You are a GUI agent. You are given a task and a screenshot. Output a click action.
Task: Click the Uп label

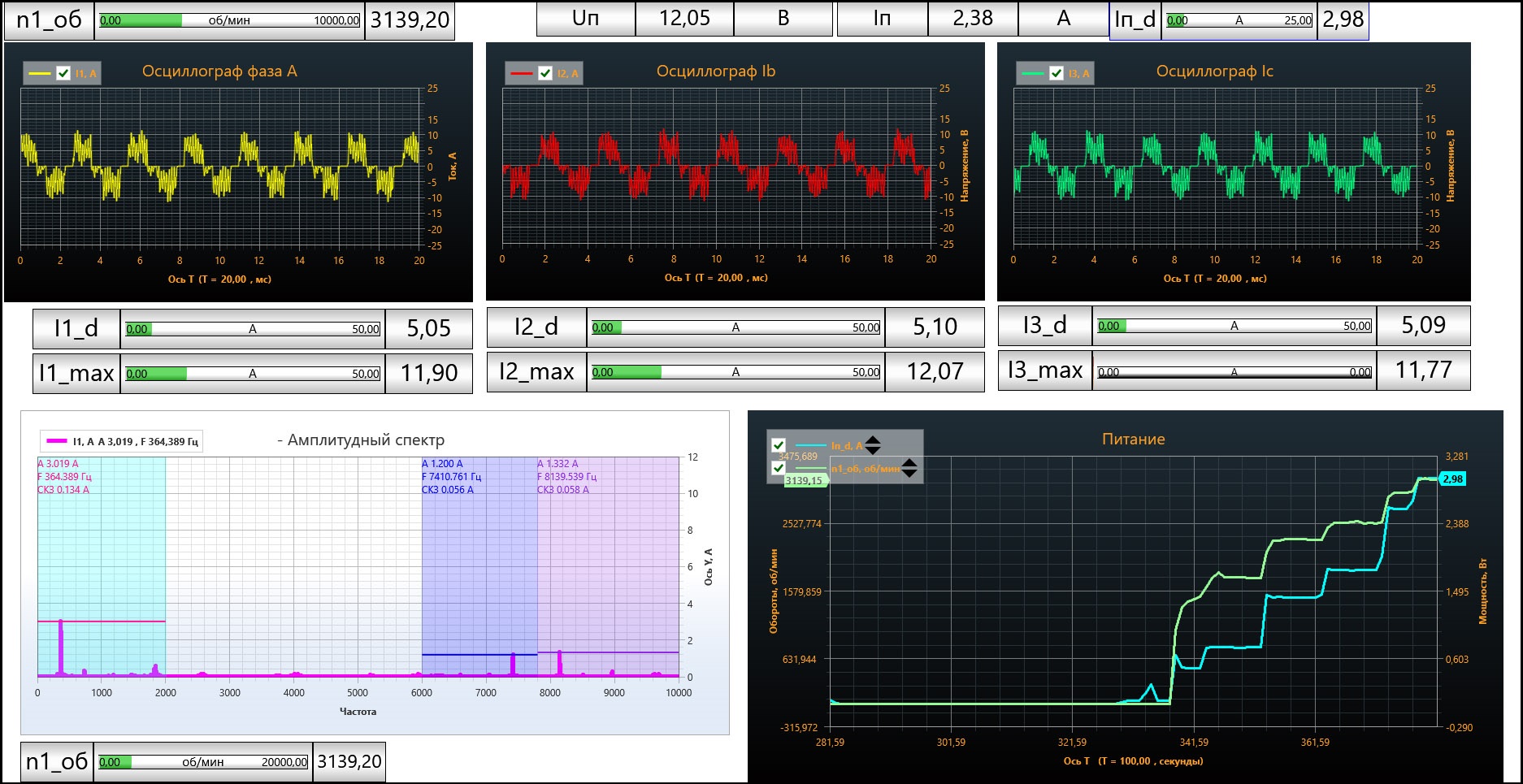[x=586, y=19]
